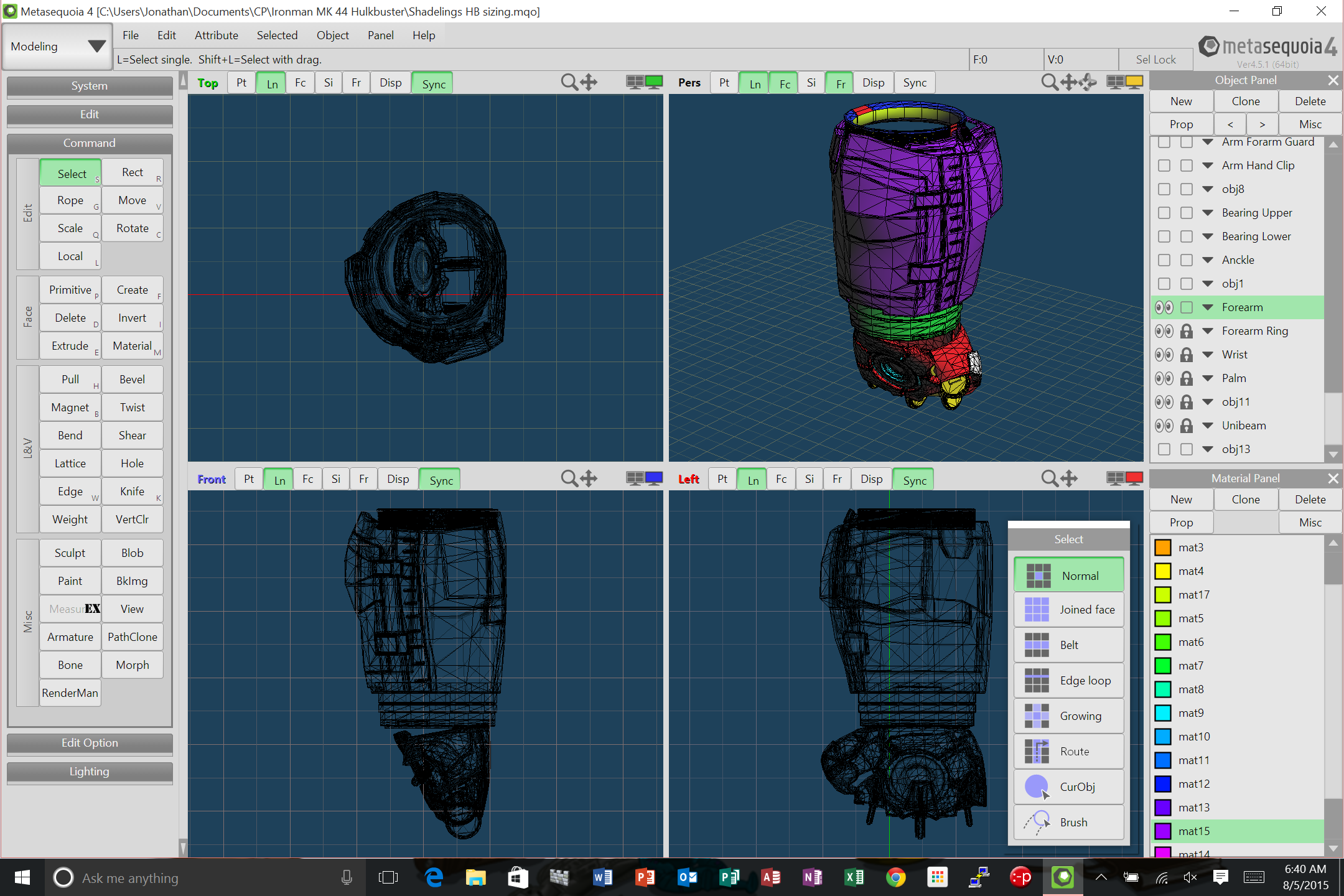Screen dimensions: 1344x896
Task: Open the Panel menu
Action: pyautogui.click(x=380, y=35)
